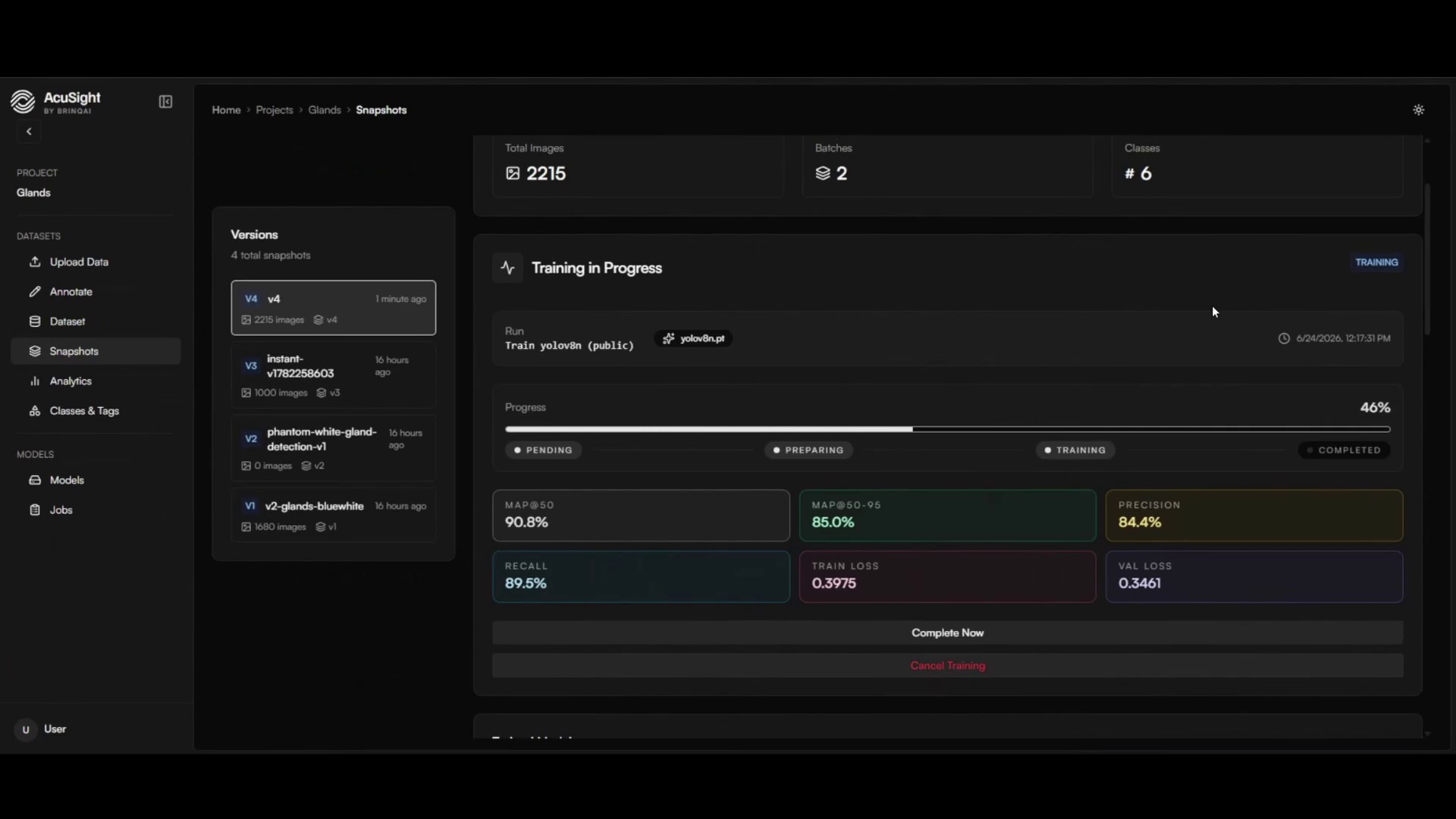Open Upload Data in the sidebar
The height and width of the screenshot is (819, 1456).
[96, 262]
